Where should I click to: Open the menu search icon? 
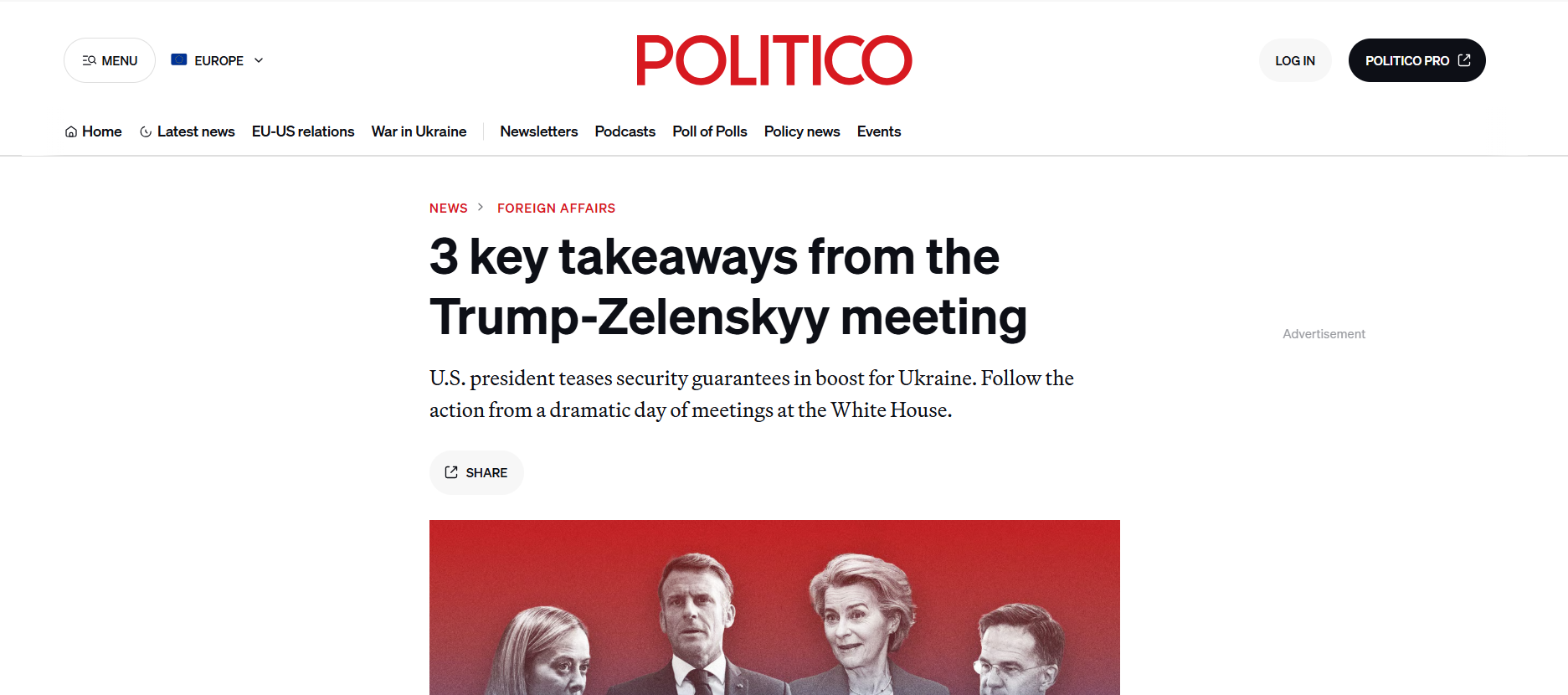90,60
